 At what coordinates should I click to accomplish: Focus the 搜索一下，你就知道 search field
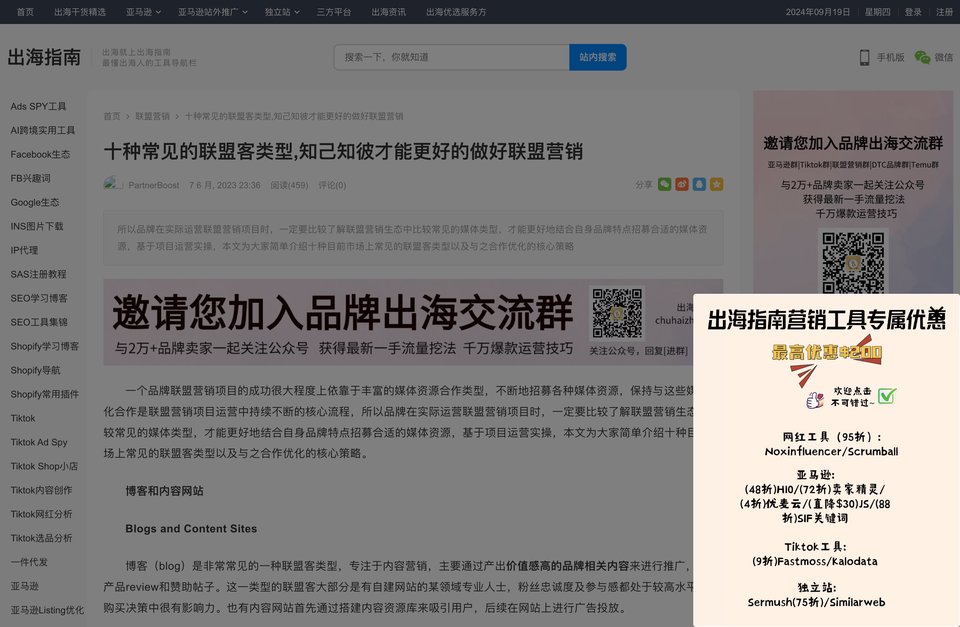[x=452, y=57]
